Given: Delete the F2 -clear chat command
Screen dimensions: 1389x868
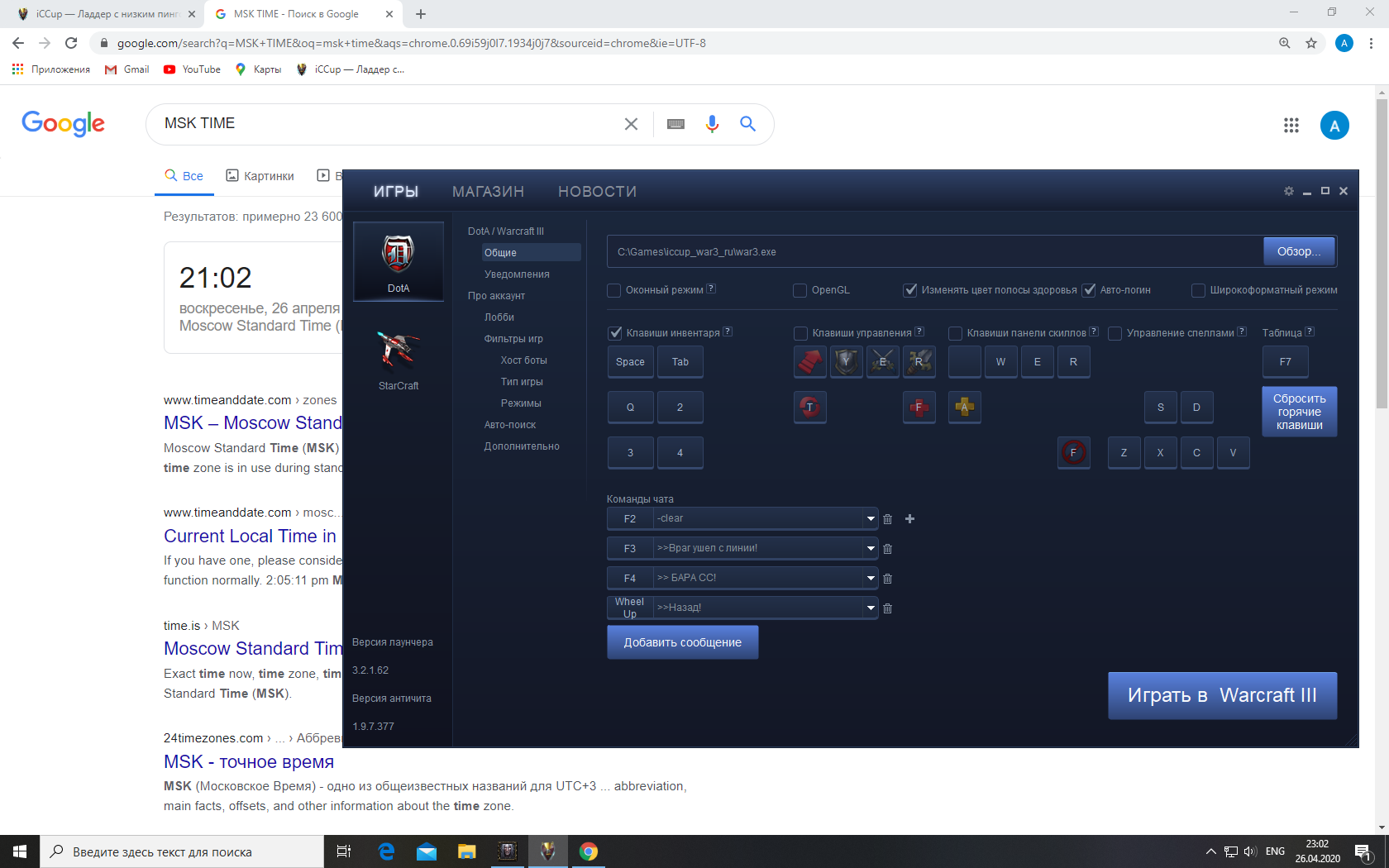Looking at the screenshot, I should (887, 519).
